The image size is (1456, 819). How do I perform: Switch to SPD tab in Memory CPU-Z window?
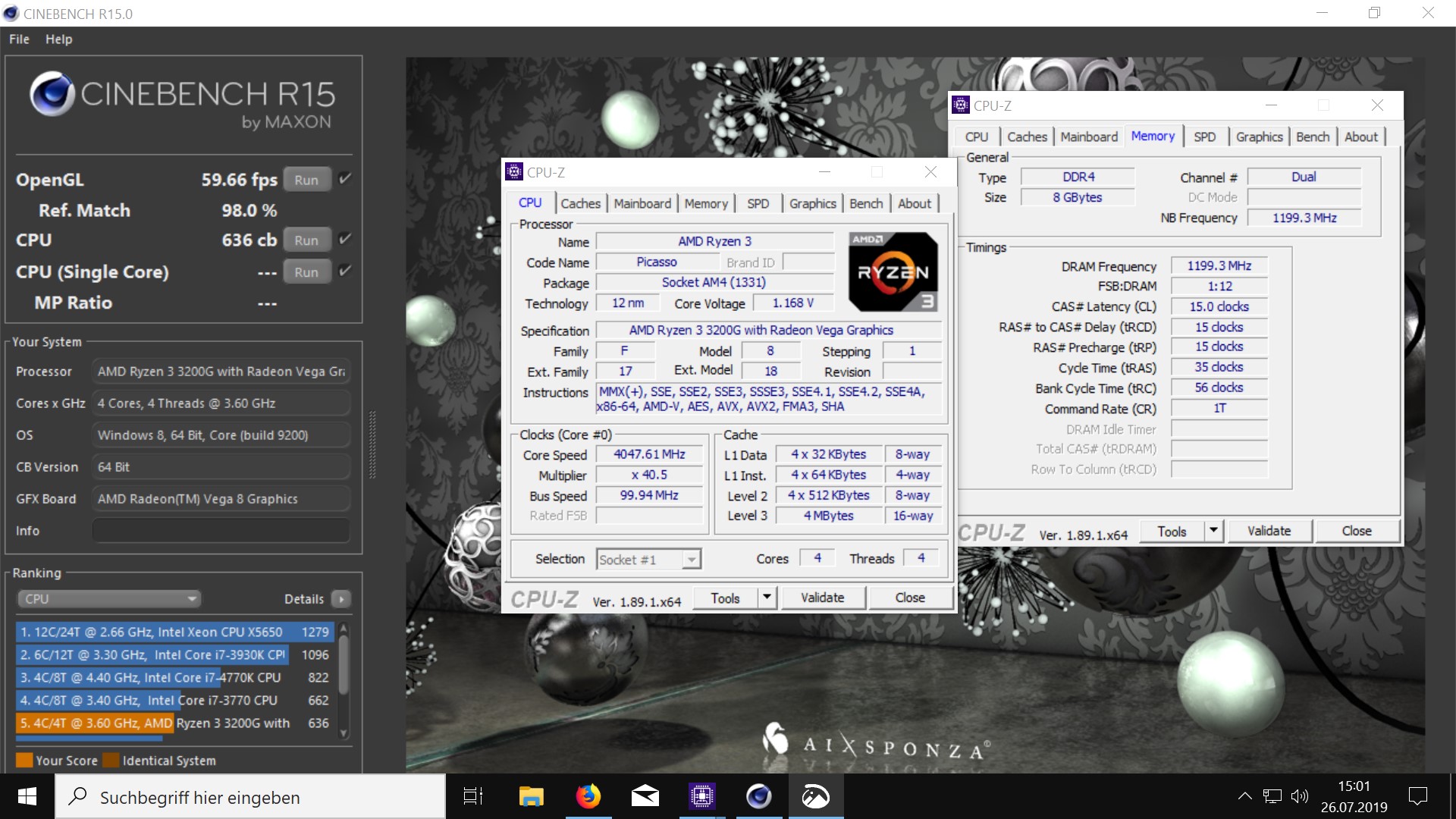tap(1204, 137)
